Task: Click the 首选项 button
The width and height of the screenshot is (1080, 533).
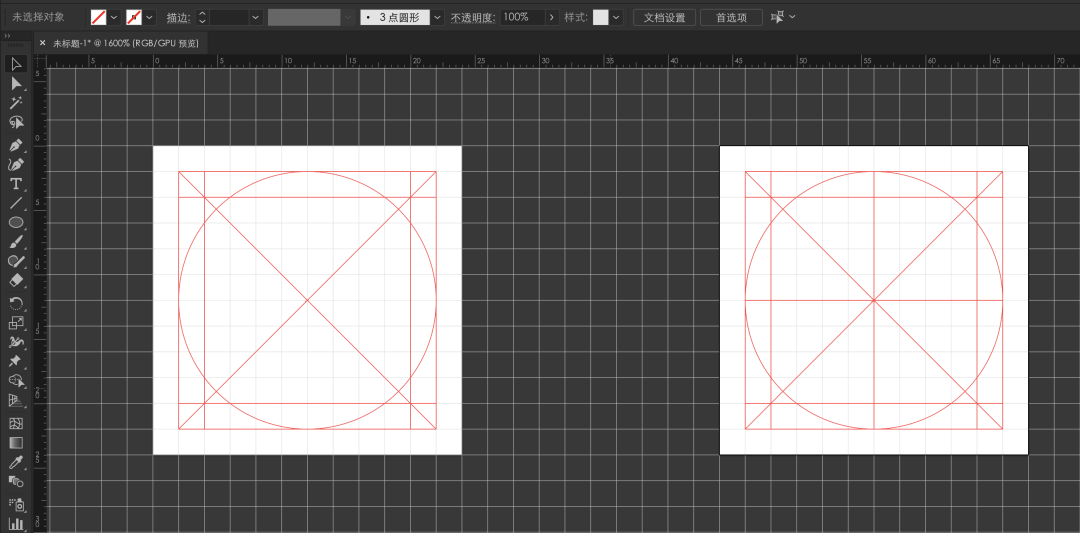Action: pyautogui.click(x=731, y=17)
